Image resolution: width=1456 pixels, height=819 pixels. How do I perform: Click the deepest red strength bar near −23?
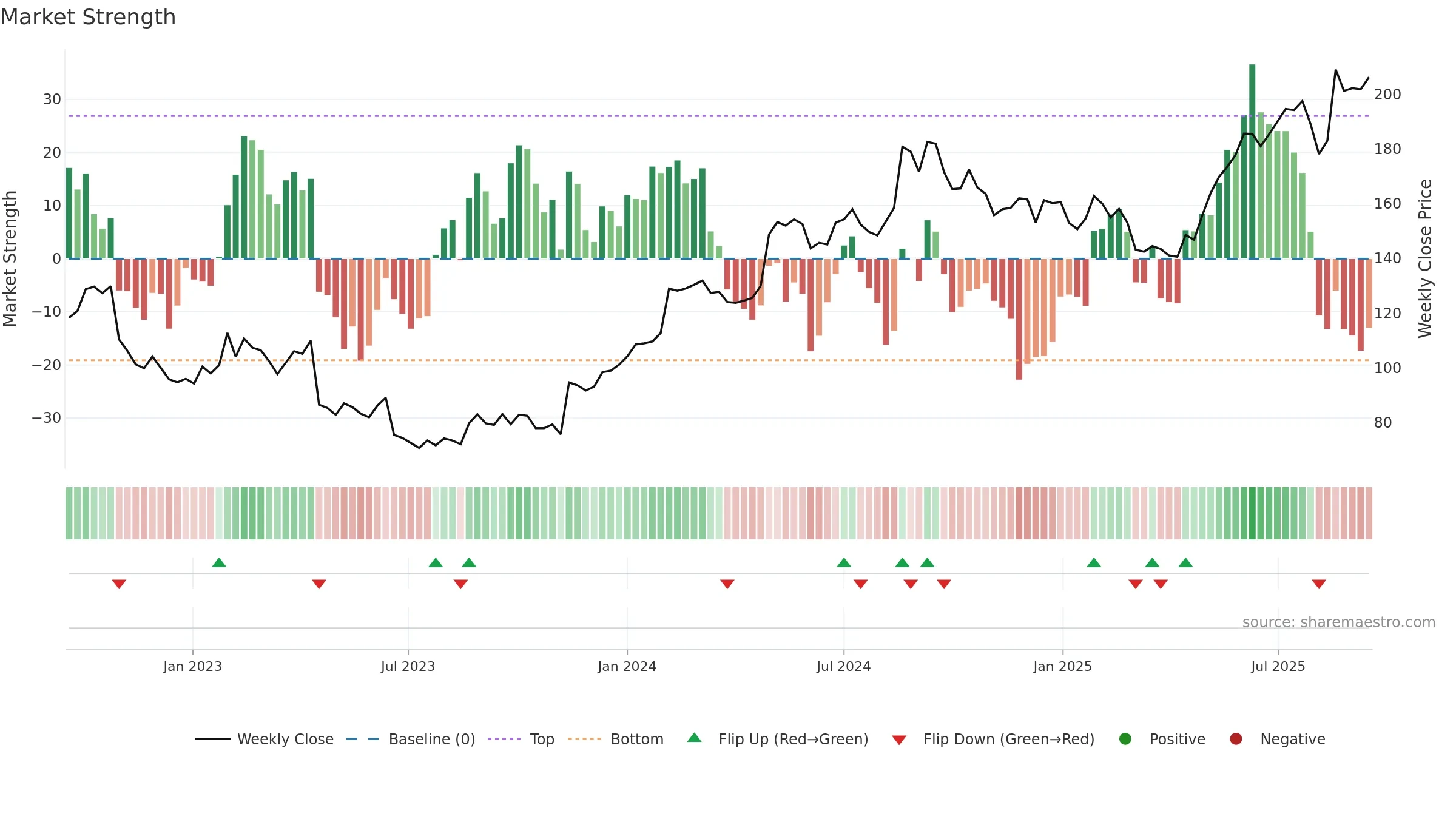coord(1019,319)
